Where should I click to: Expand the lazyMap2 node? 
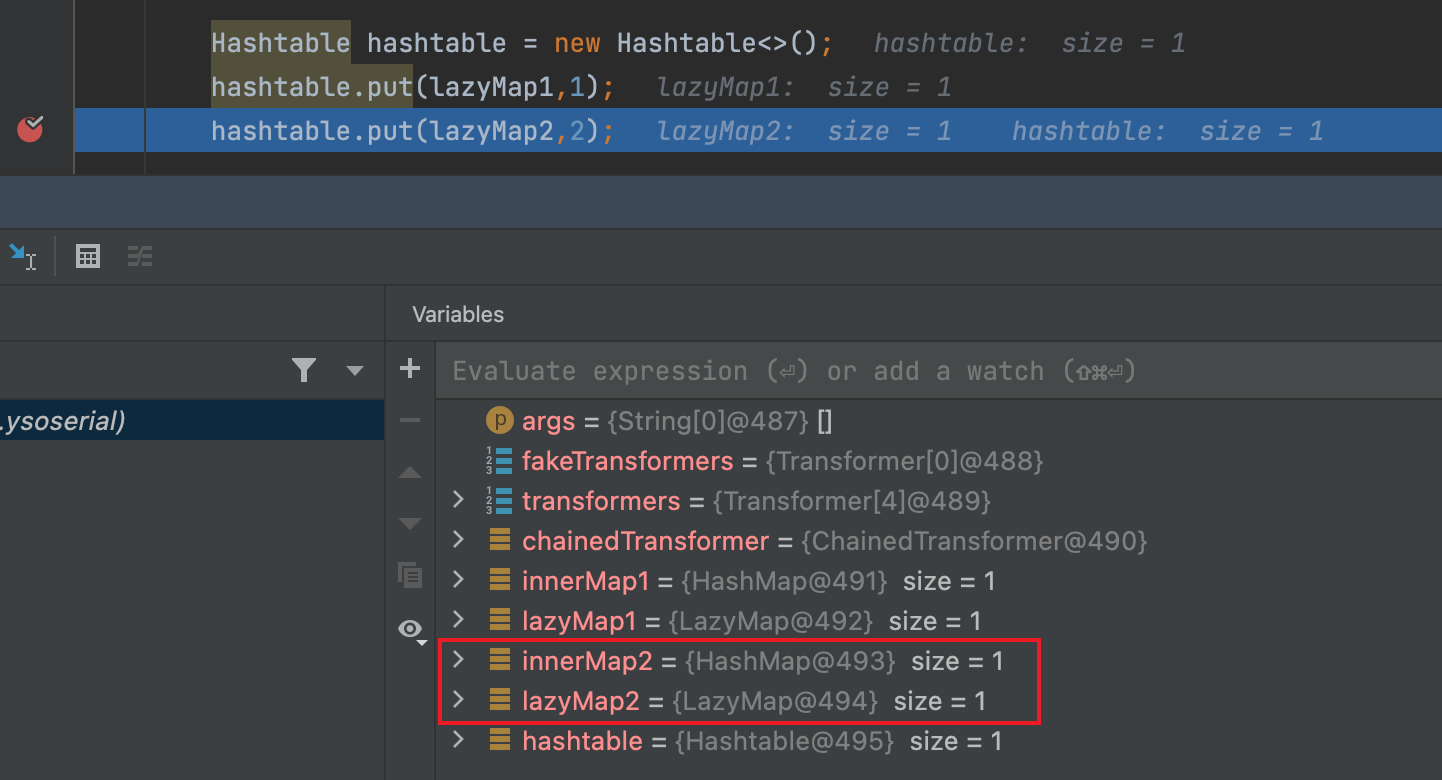click(458, 699)
